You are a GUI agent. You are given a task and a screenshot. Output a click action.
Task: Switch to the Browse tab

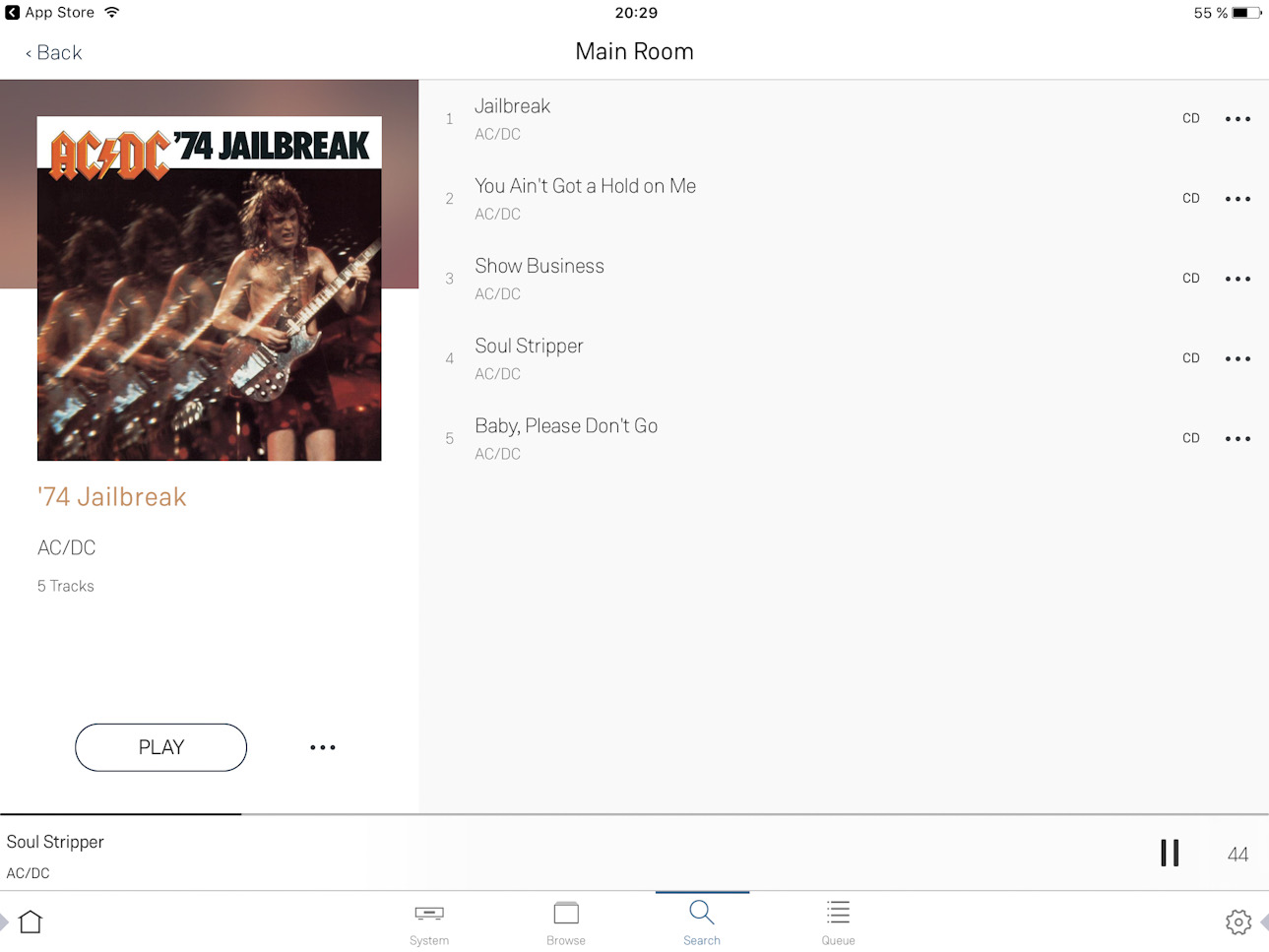pyautogui.click(x=566, y=923)
